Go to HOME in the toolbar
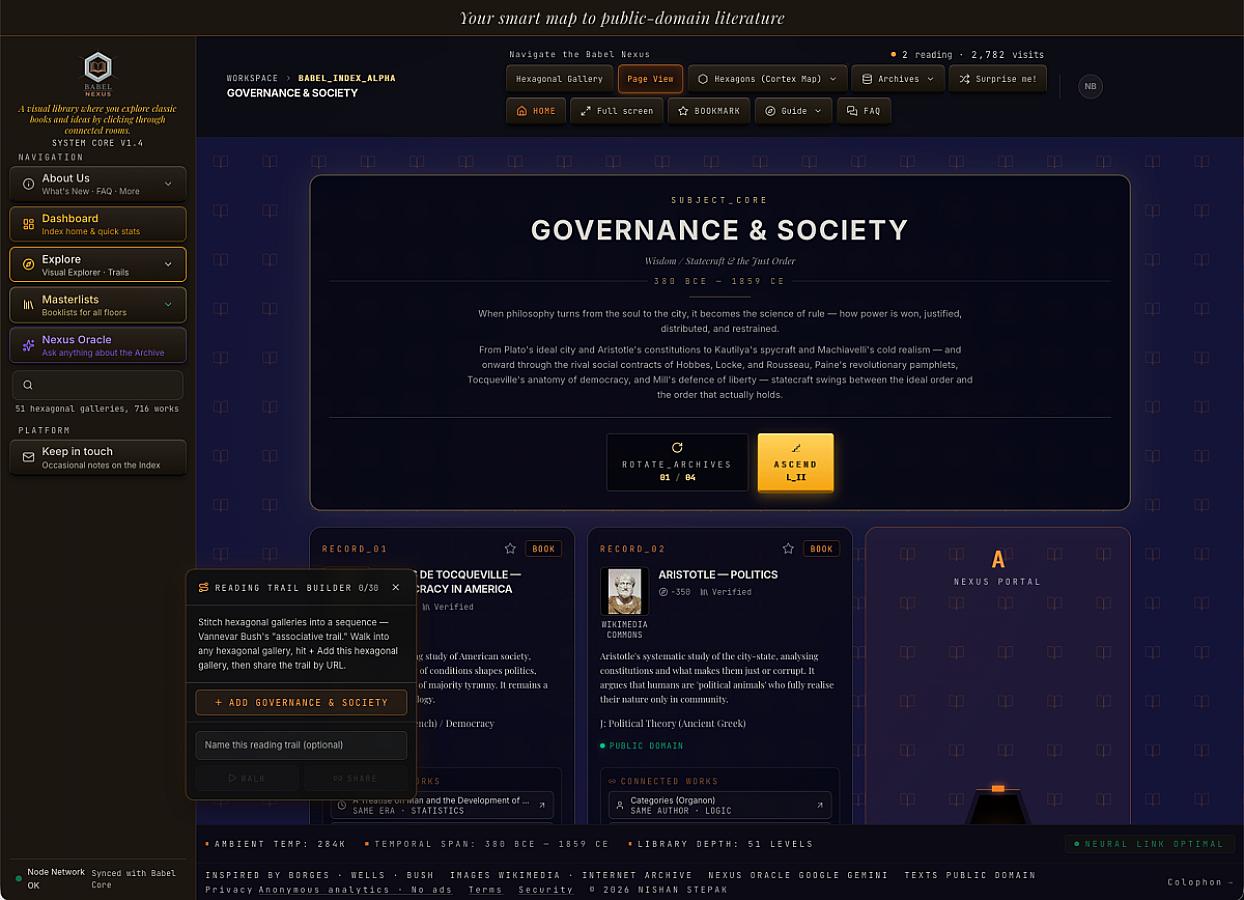The width and height of the screenshot is (1244, 900). [x=536, y=111]
